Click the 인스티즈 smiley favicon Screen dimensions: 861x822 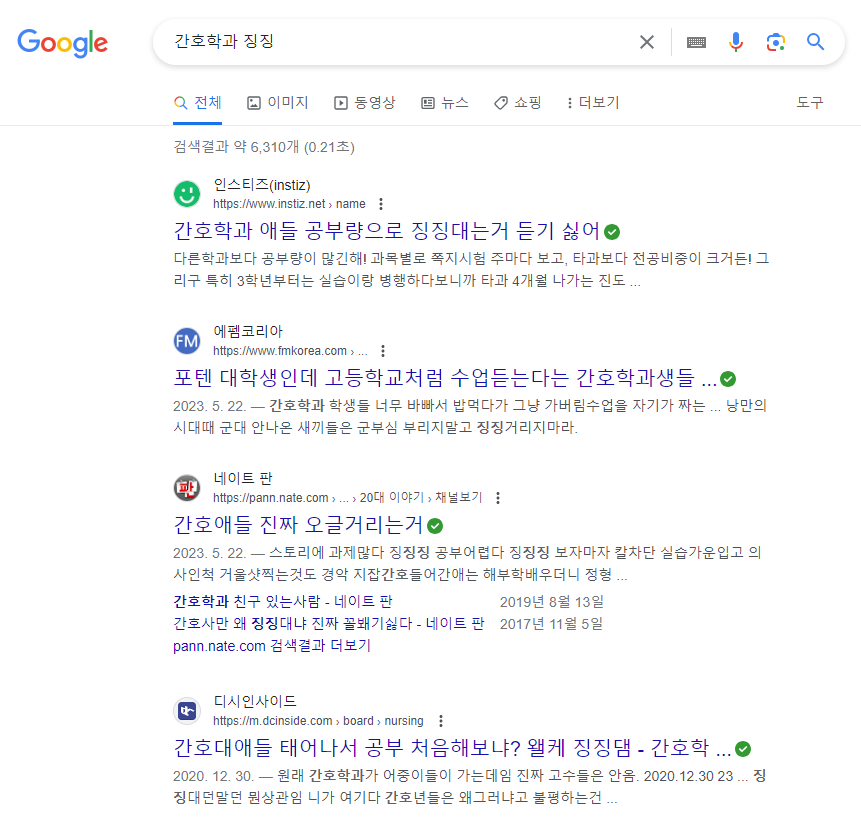187,193
